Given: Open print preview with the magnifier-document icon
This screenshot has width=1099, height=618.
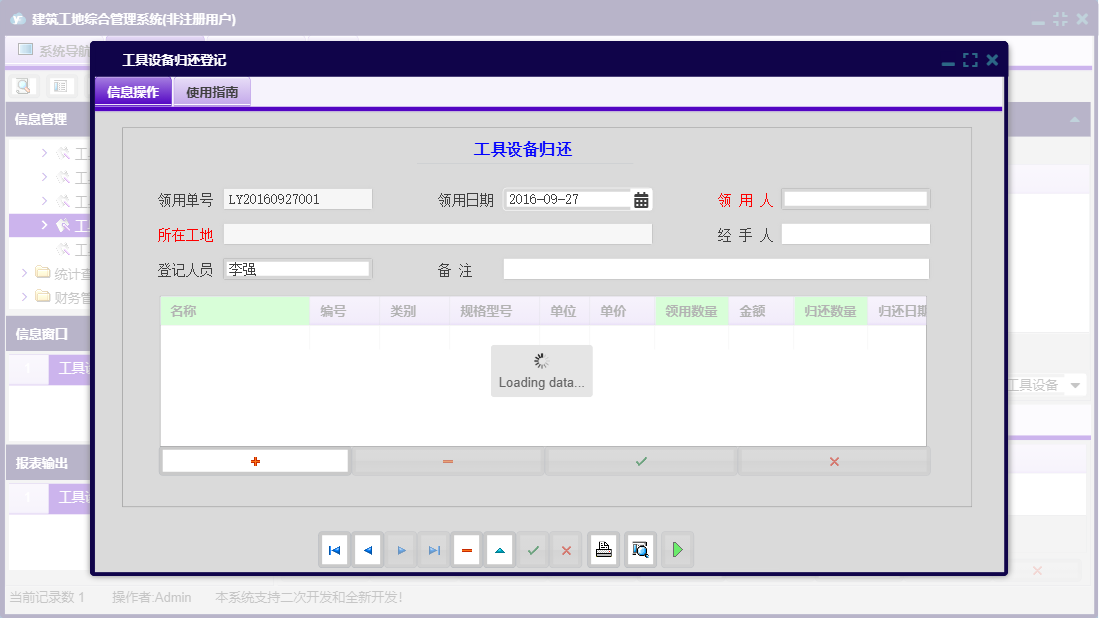Looking at the screenshot, I should tap(640, 549).
